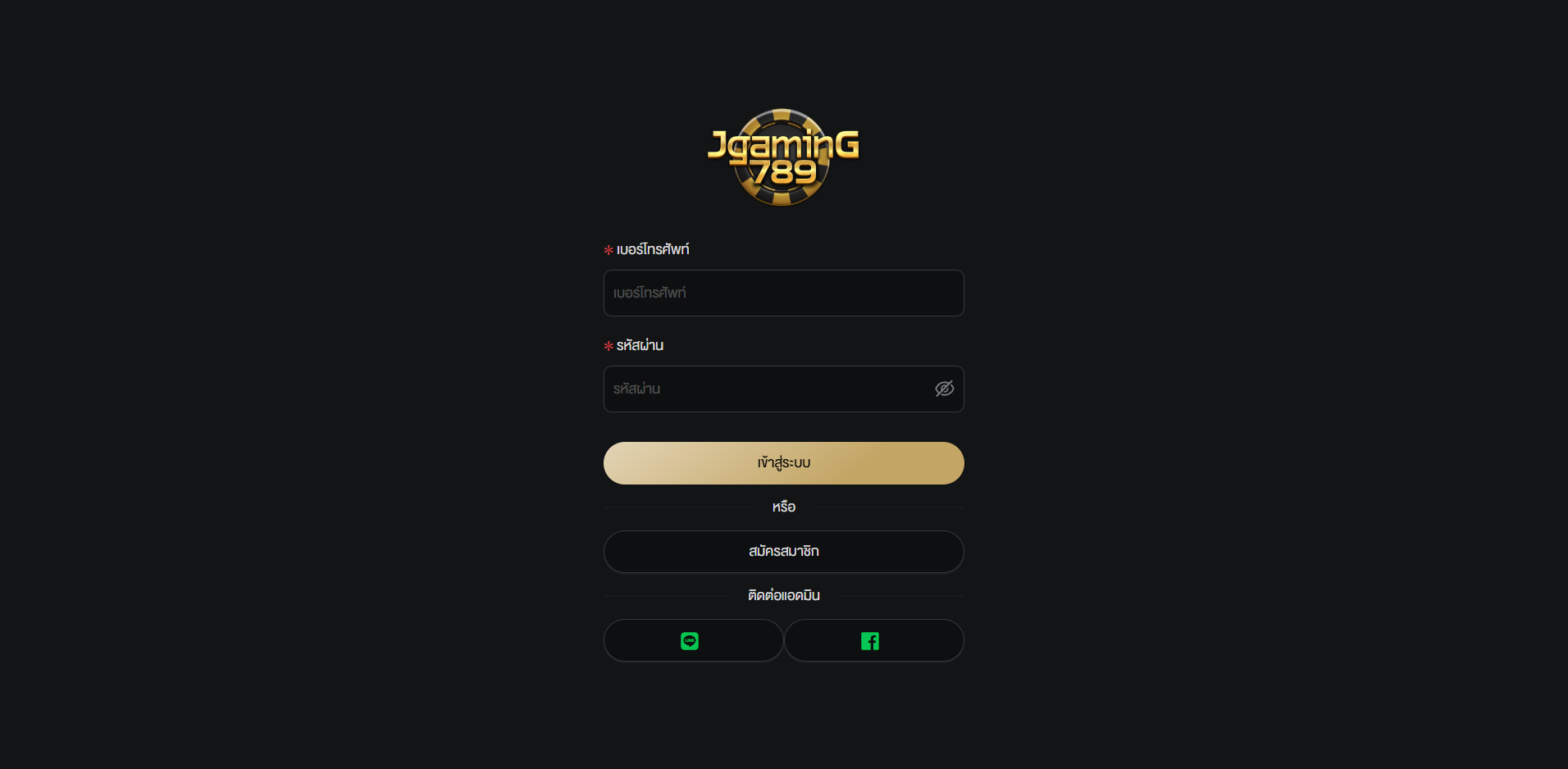The image size is (1568, 769).
Task: Open LINE contact via green LINE icon
Action: 690,641
